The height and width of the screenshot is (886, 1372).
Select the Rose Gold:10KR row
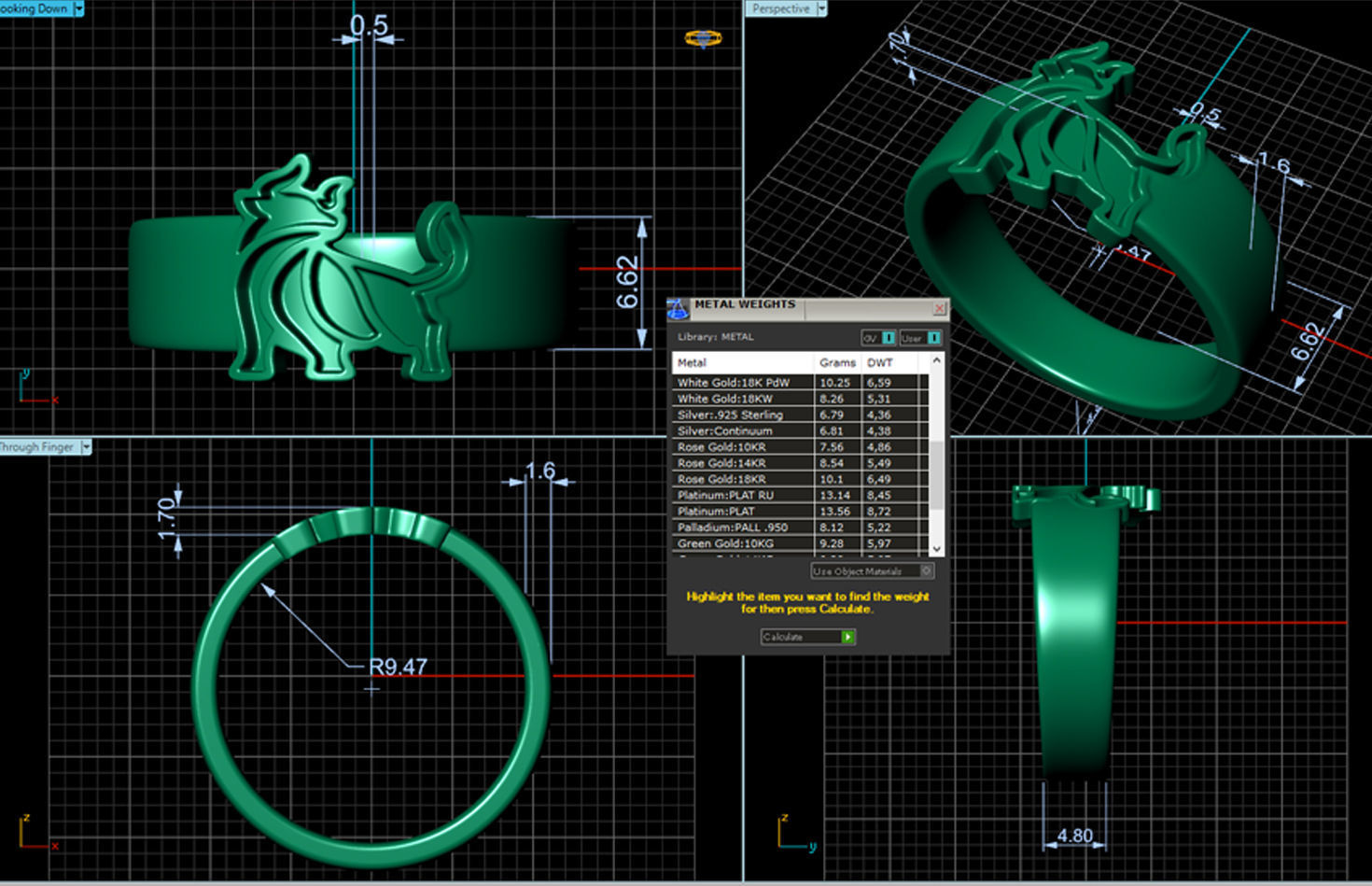coord(801,447)
